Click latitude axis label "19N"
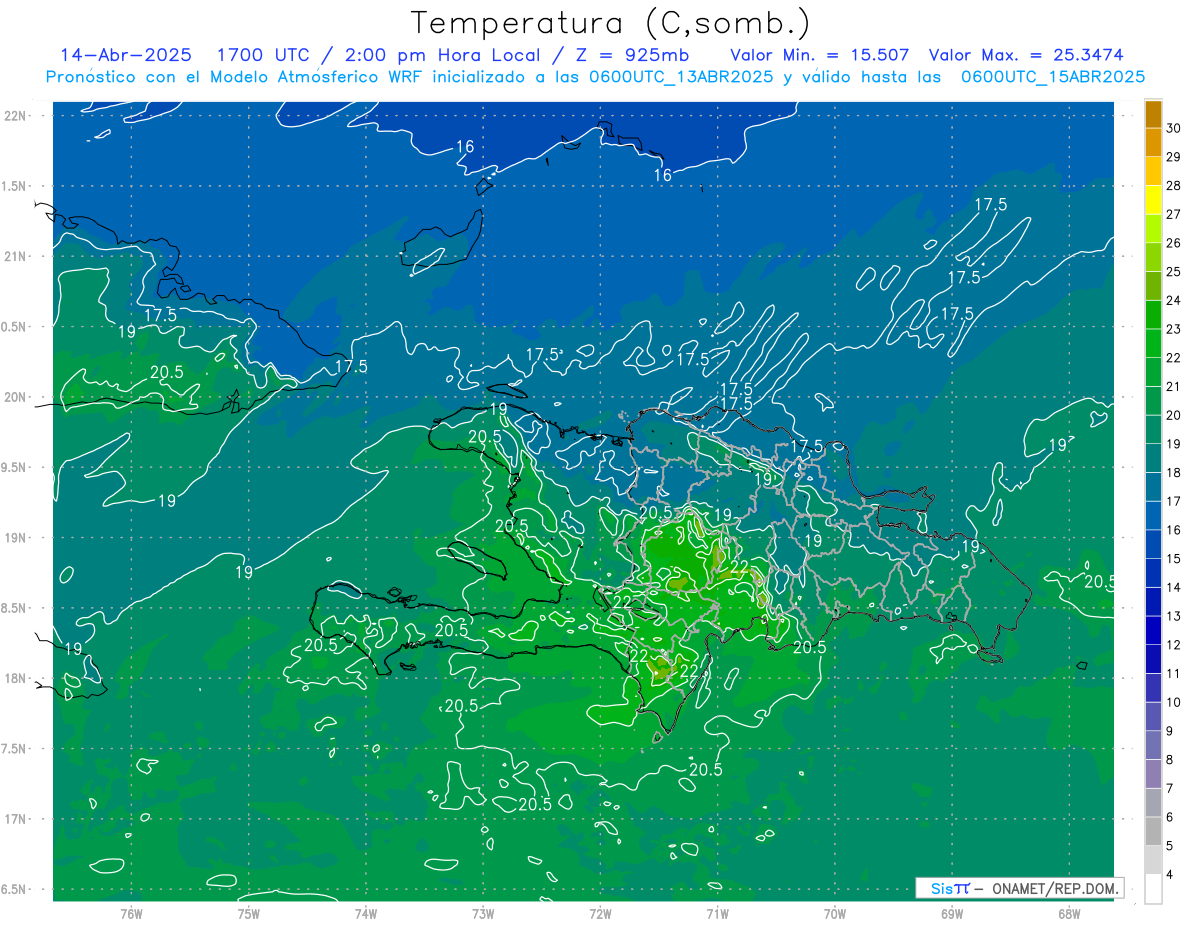Viewport: 1200px width, 927px height. point(17,538)
